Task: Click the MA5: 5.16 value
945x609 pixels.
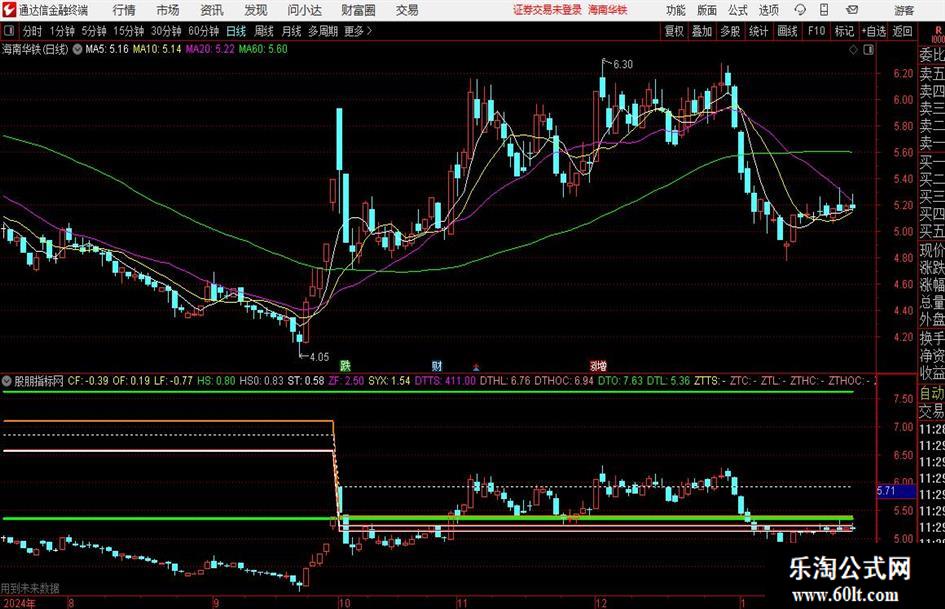Action: click(107, 49)
